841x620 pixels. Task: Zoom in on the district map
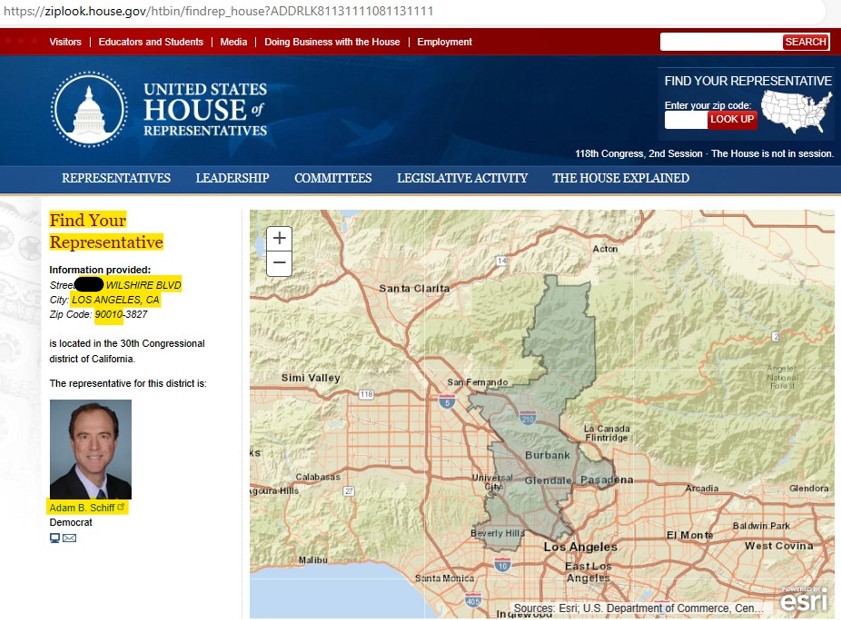point(279,238)
